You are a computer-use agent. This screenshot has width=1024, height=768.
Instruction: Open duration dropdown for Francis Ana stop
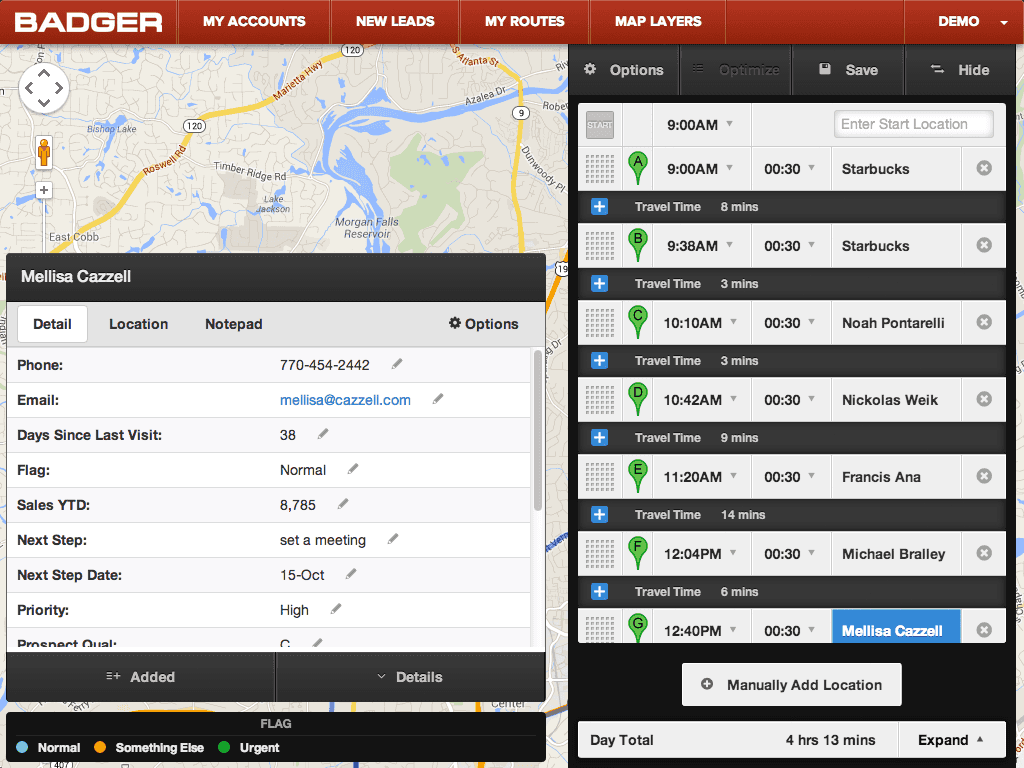pyautogui.click(x=812, y=476)
